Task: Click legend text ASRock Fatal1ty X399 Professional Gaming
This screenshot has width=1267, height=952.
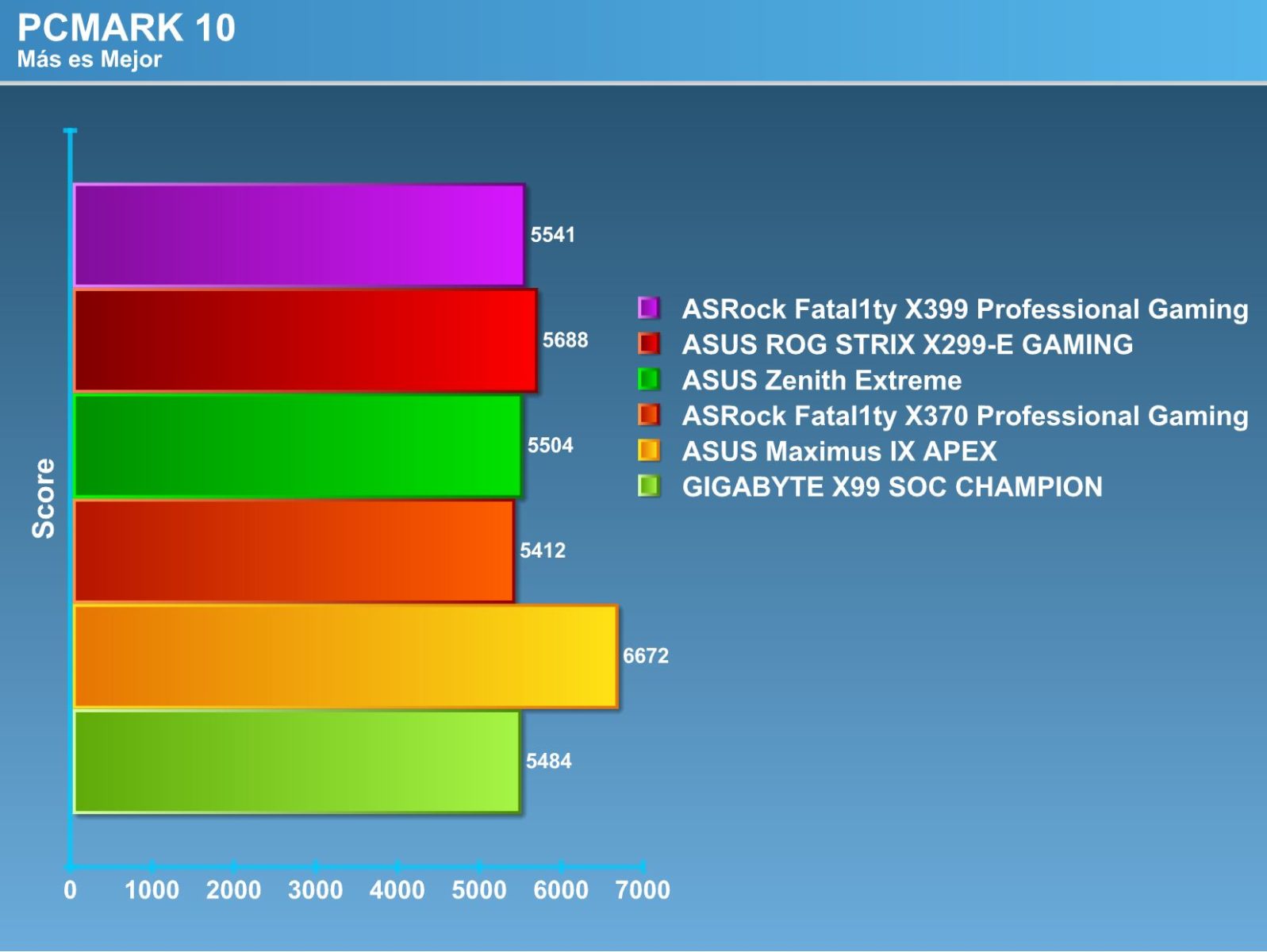Action: [x=966, y=309]
